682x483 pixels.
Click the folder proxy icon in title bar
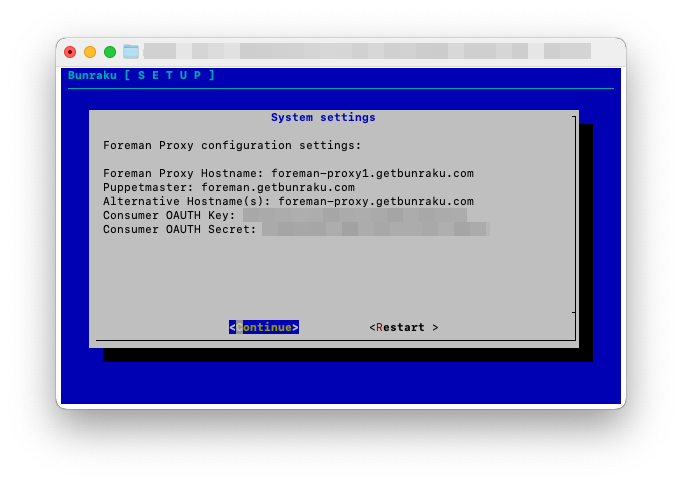tap(131, 51)
